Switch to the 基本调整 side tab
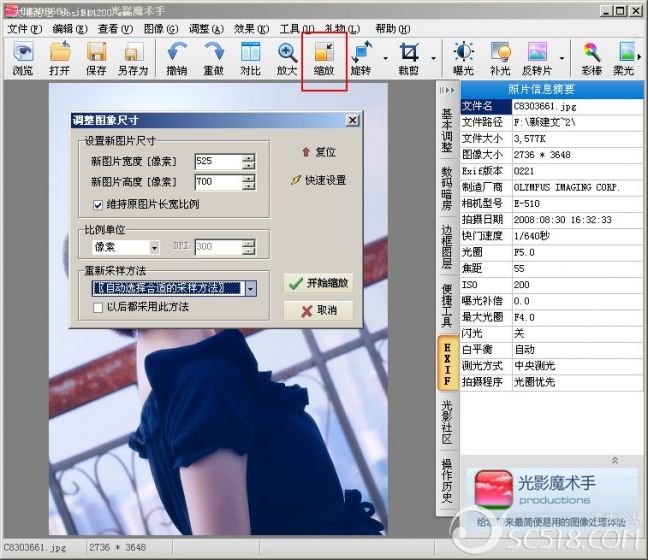Image resolution: width=648 pixels, height=560 pixels. click(x=447, y=127)
